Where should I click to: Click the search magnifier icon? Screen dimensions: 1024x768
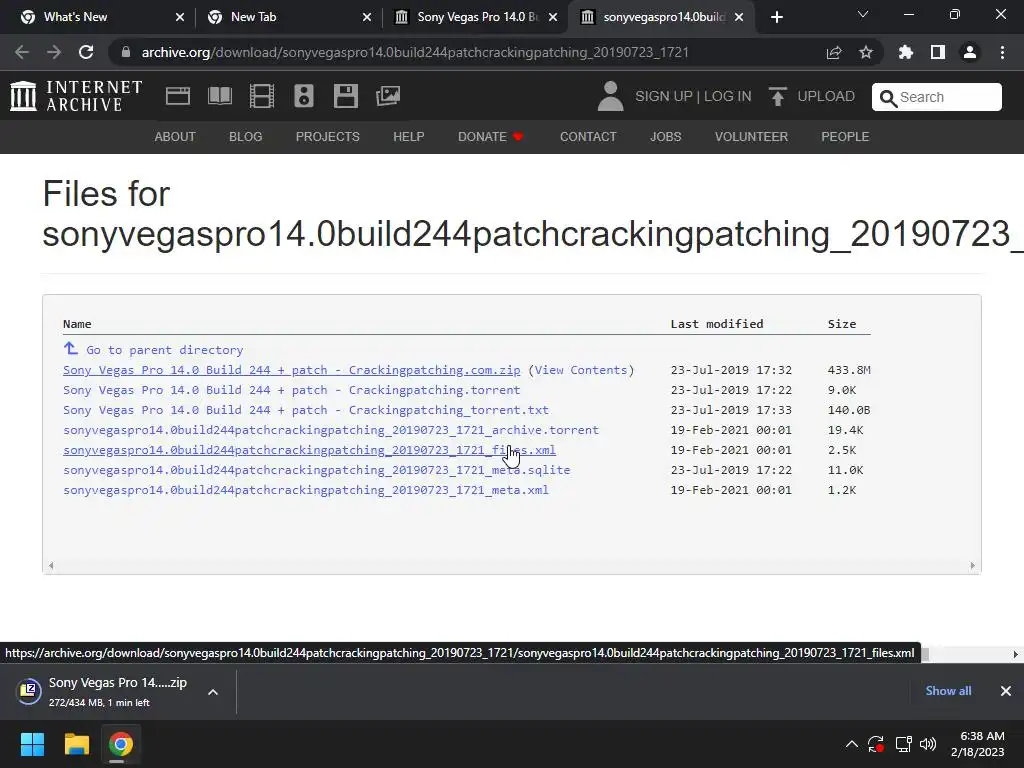(888, 98)
